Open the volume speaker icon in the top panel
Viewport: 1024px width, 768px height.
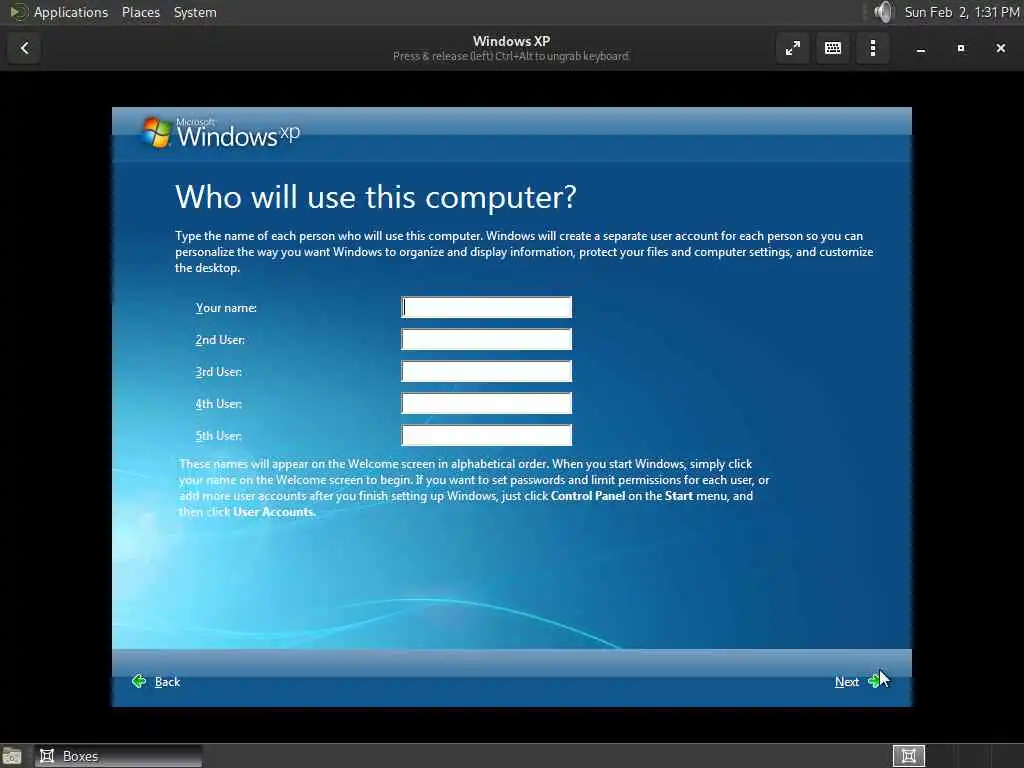(883, 12)
